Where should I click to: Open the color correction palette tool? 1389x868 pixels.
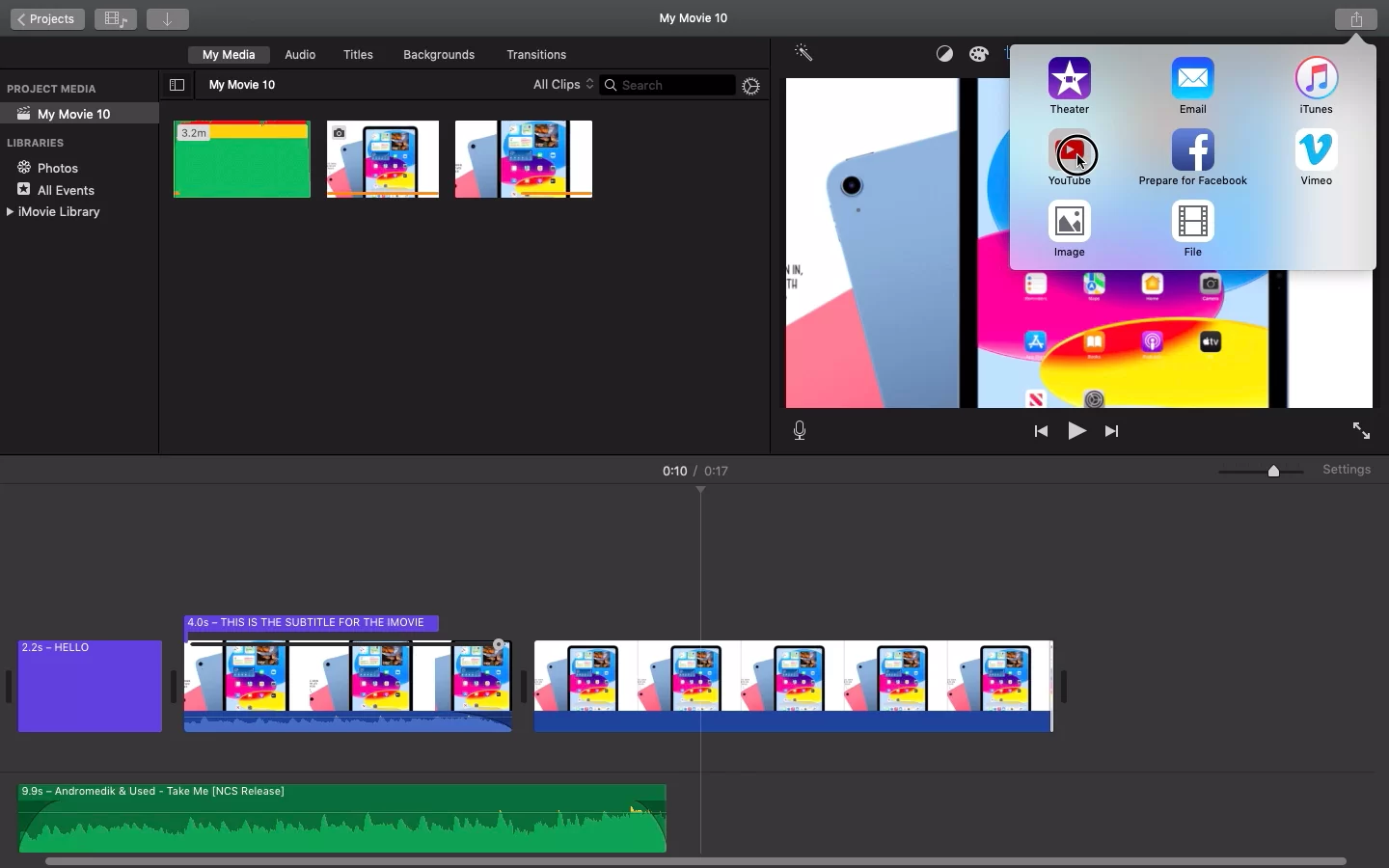979,55
